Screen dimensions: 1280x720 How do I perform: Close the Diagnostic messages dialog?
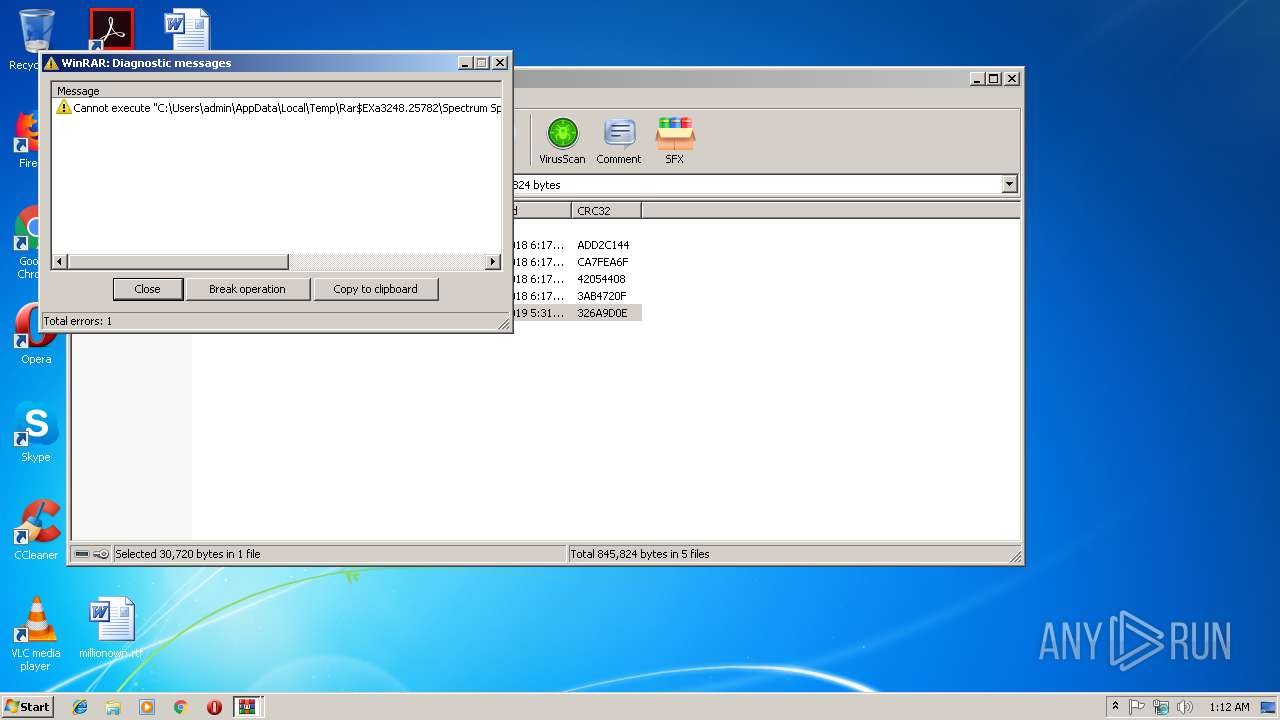(x=147, y=289)
